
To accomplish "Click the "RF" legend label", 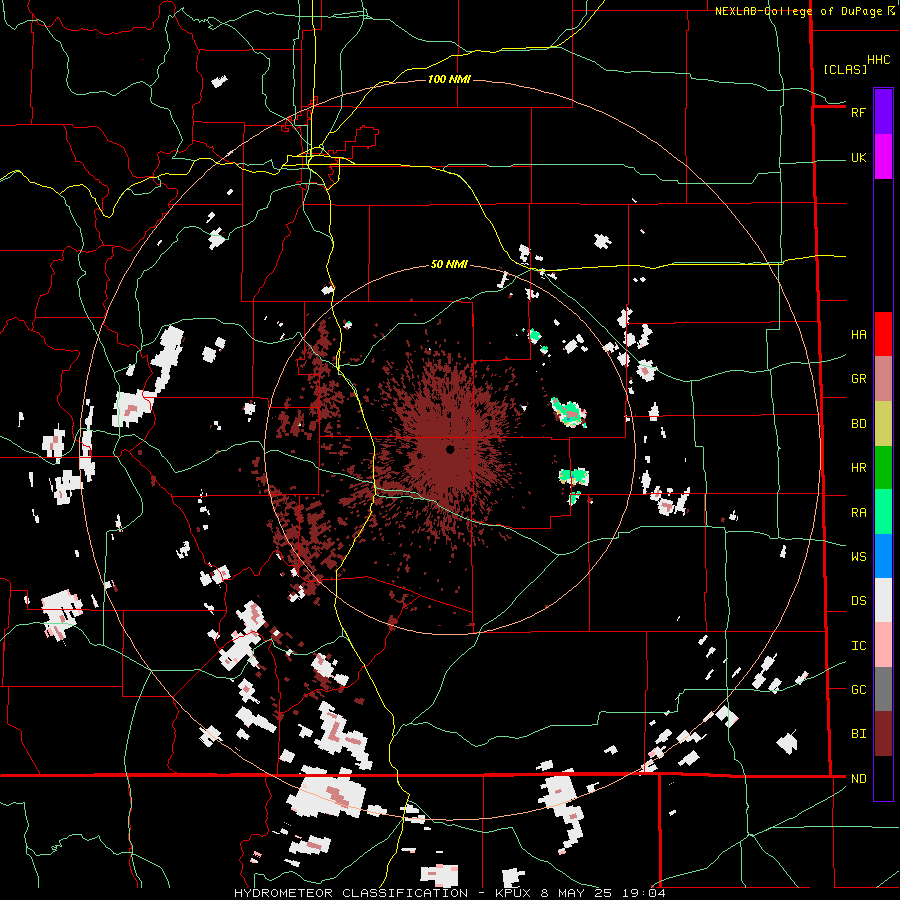I will [858, 112].
